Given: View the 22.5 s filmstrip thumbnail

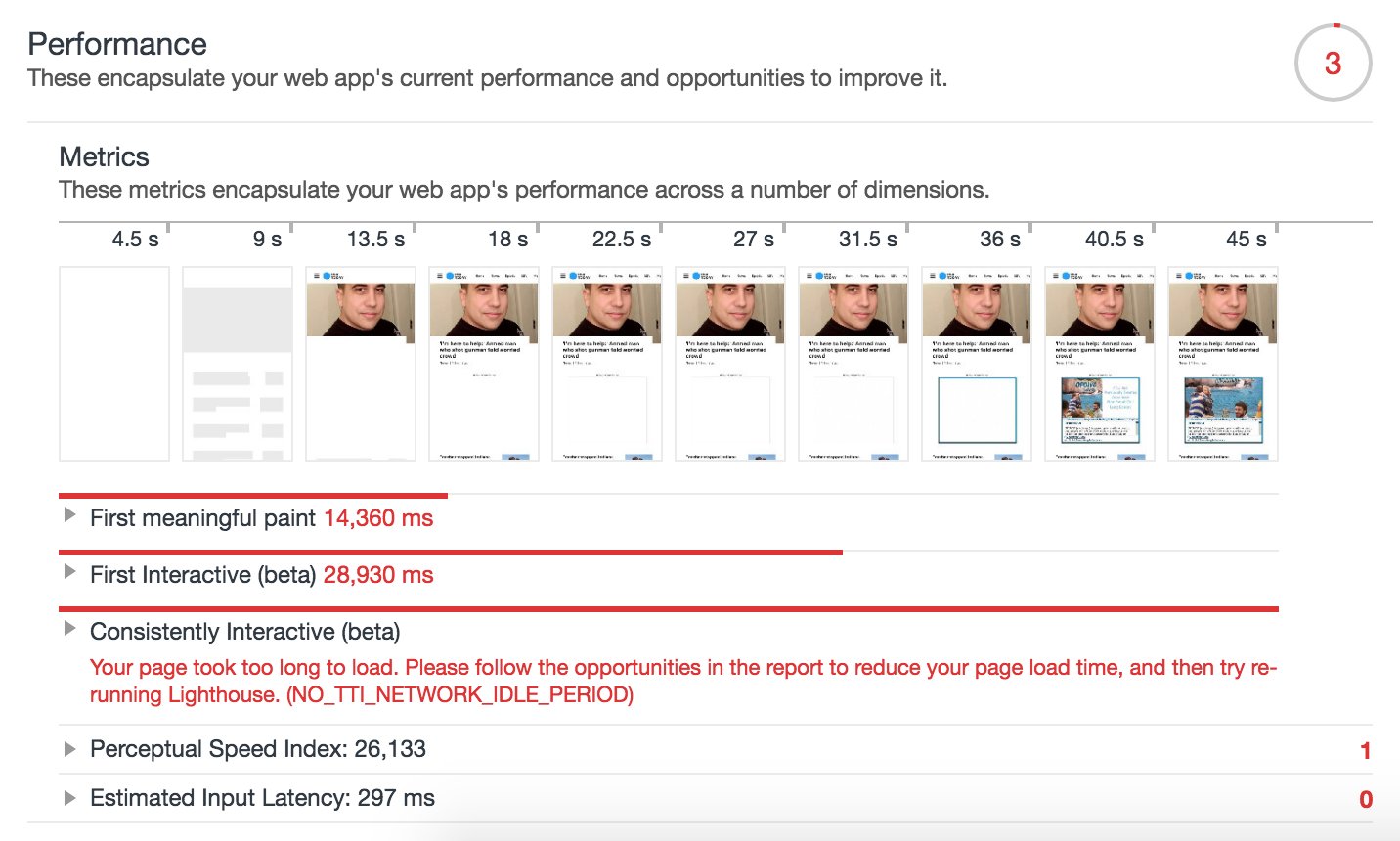Looking at the screenshot, I should coord(607,363).
